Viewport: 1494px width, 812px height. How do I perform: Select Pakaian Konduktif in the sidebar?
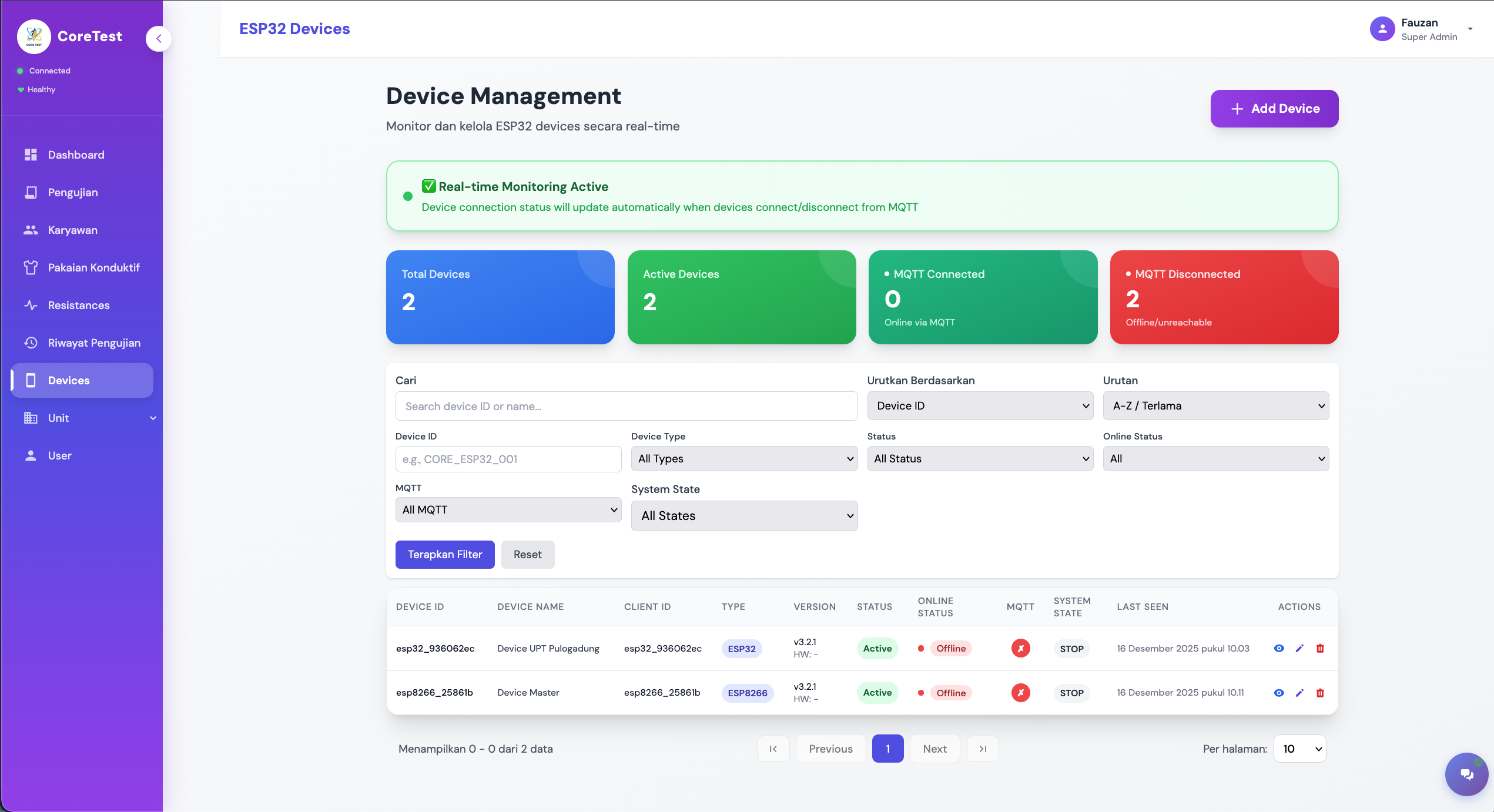[93, 267]
